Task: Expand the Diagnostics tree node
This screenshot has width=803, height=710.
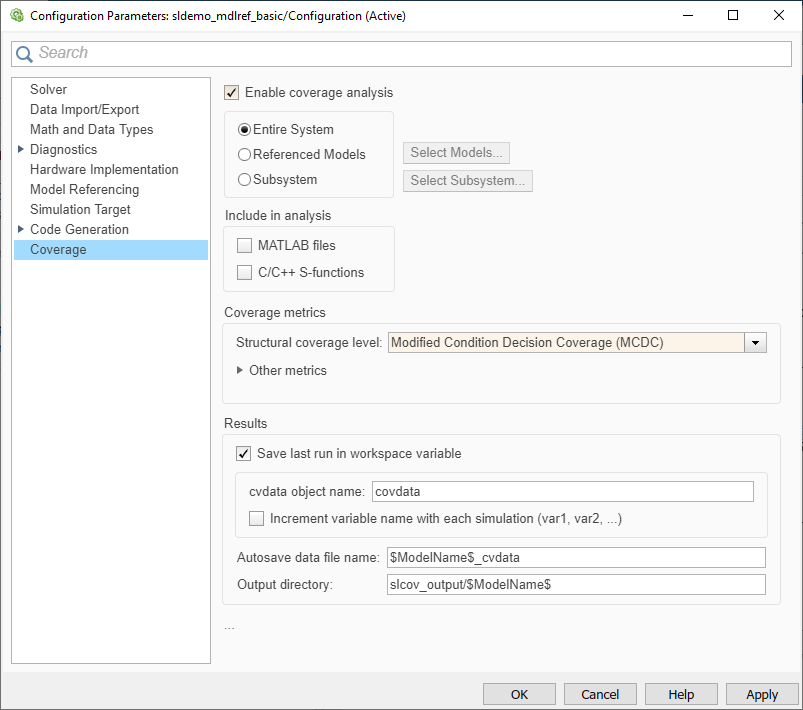Action: click(20, 149)
